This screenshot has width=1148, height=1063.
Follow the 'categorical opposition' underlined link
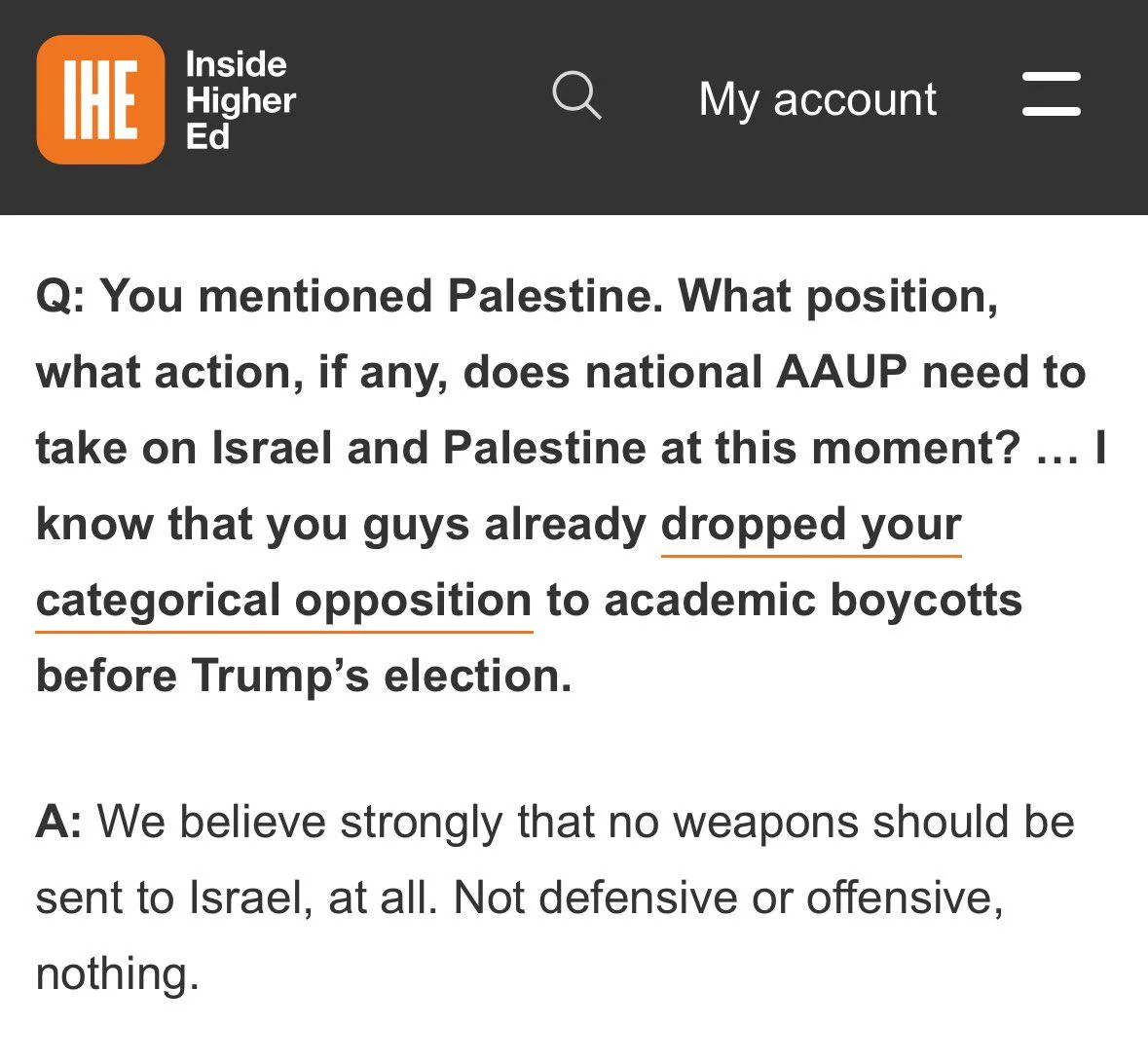(284, 602)
